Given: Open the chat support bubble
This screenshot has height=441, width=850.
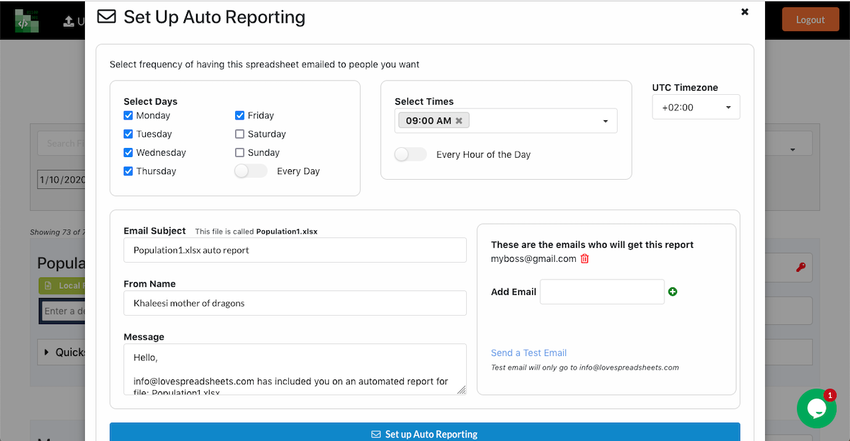Looking at the screenshot, I should [x=816, y=408].
